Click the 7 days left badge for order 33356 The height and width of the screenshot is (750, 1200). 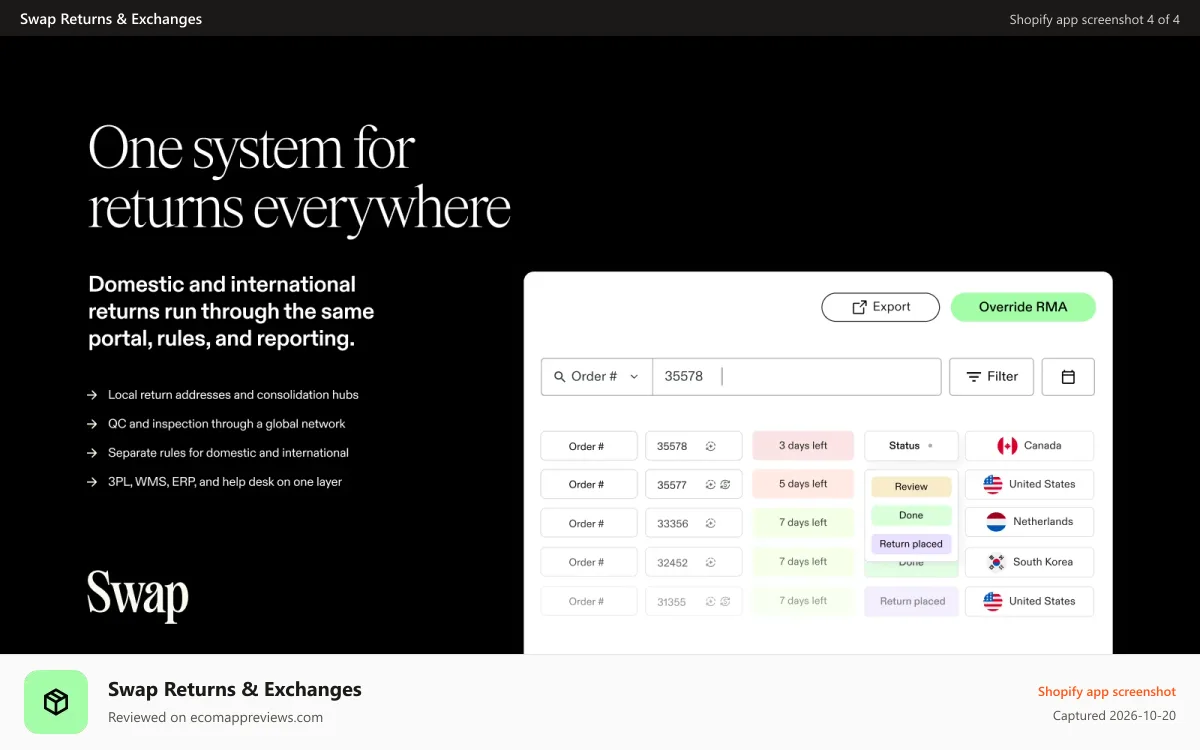coord(803,523)
